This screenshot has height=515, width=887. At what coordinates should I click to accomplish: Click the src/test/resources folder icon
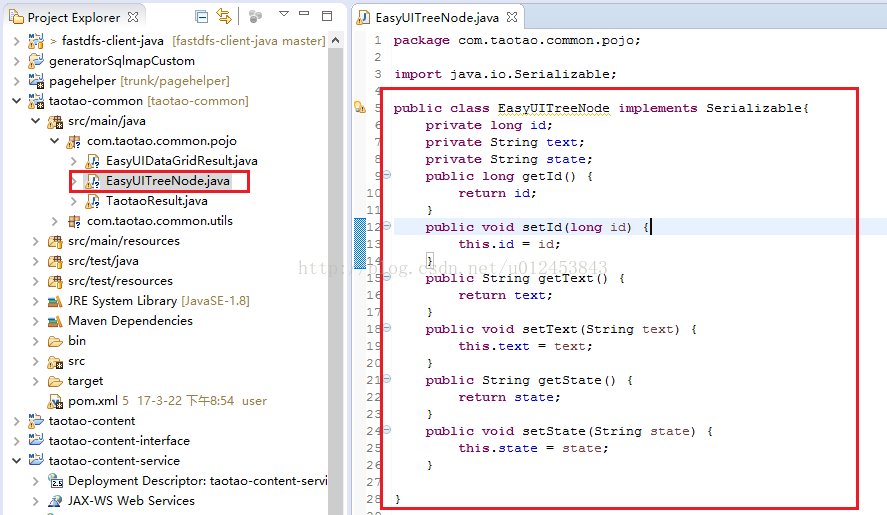[x=55, y=281]
